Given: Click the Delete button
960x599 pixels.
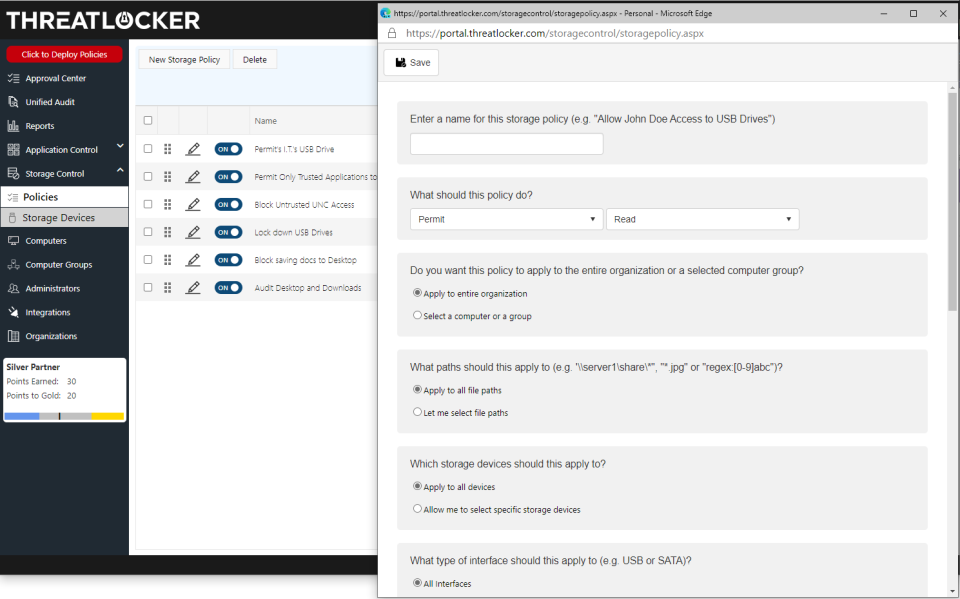Looking at the screenshot, I should point(255,59).
